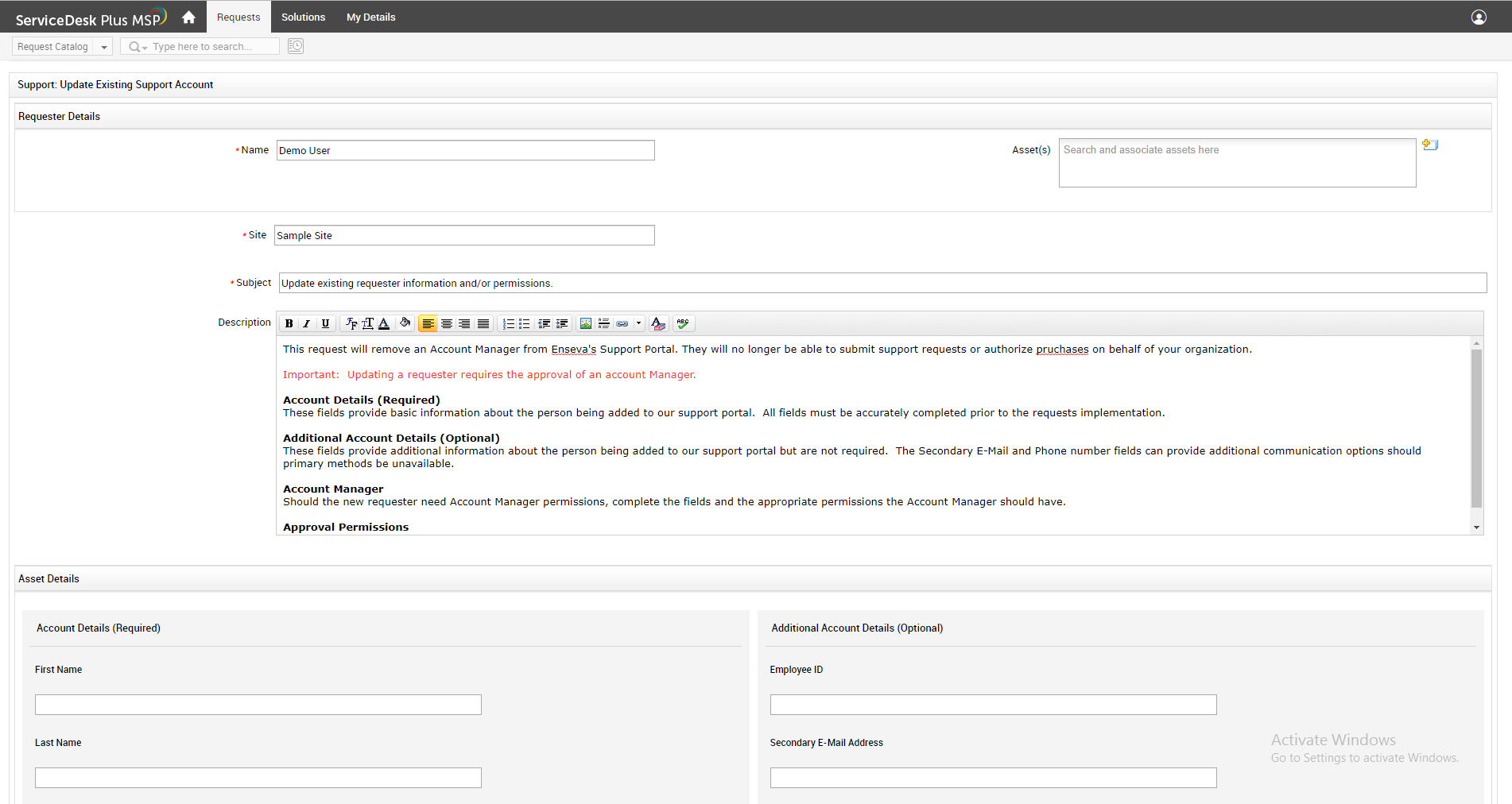
Task: Insert a bulleted list
Action: coord(525,323)
